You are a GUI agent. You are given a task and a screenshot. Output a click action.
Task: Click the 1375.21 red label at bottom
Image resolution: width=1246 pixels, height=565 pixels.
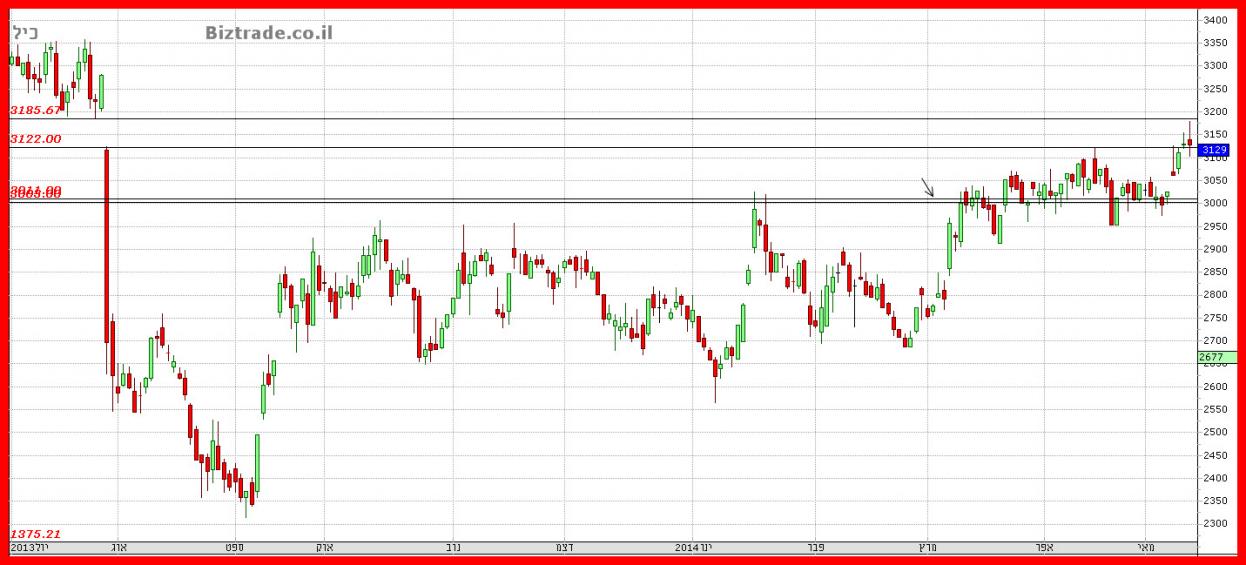point(36,534)
